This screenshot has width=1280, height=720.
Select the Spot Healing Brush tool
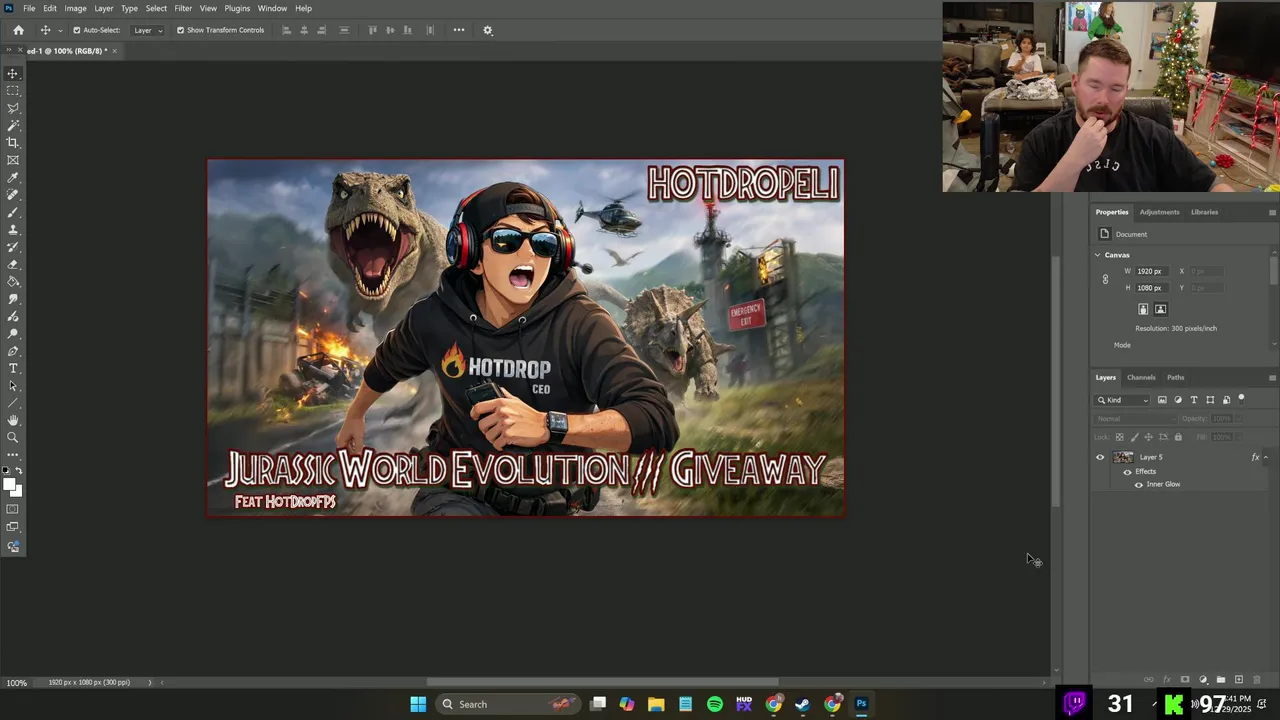[13, 195]
